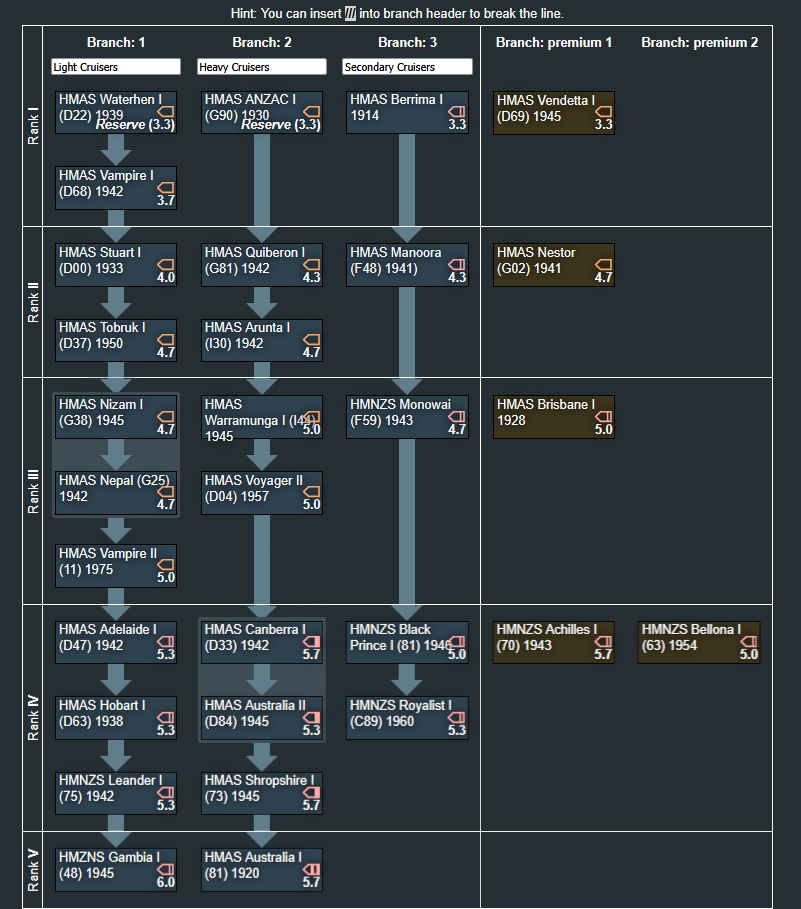Click the Rank III row label
The height and width of the screenshot is (909, 801).
(33, 490)
